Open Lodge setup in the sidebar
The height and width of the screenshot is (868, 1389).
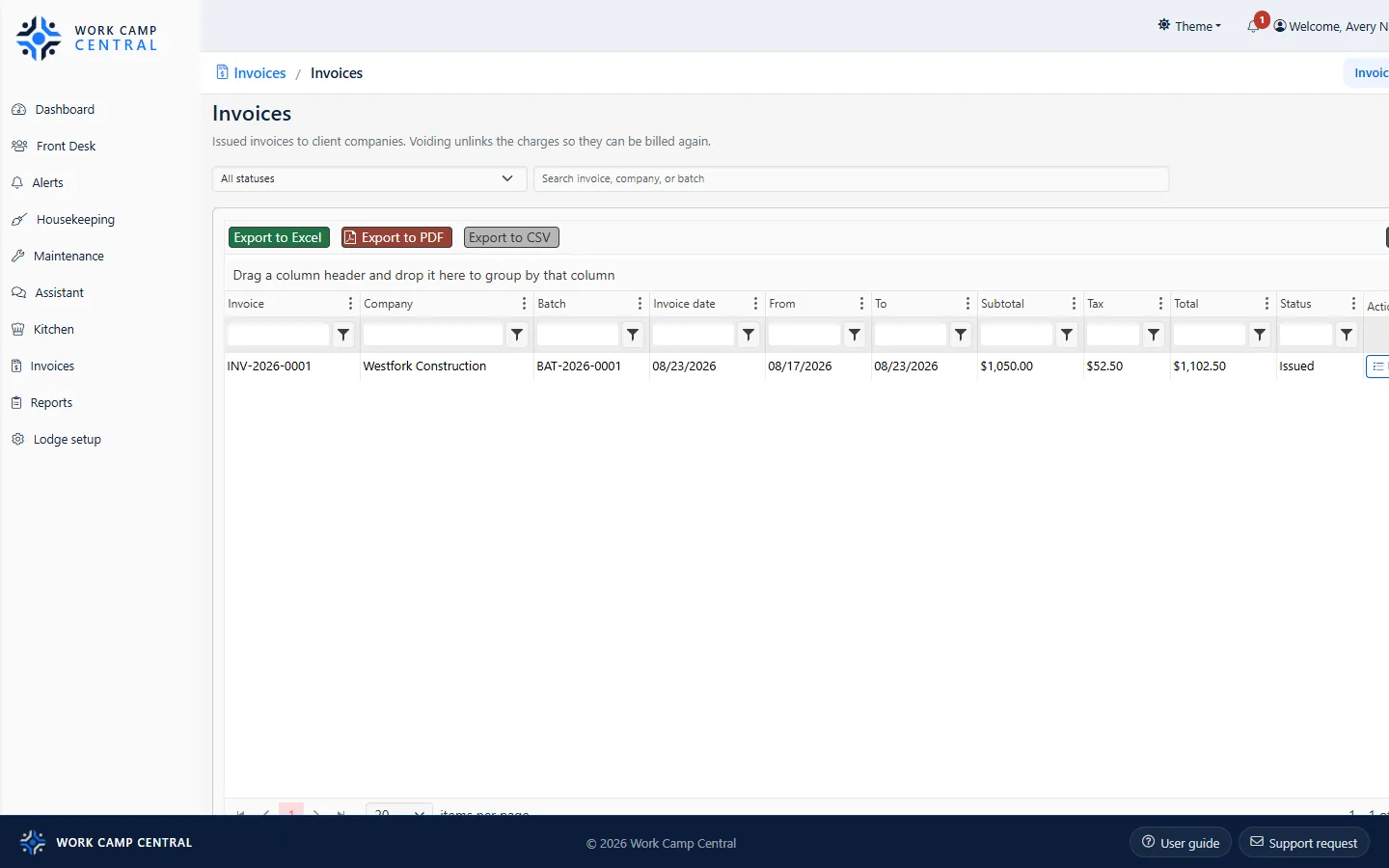[56, 440]
